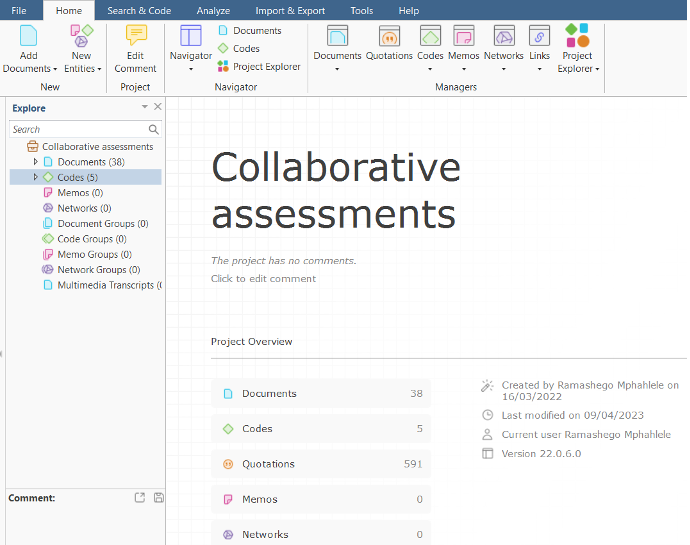690x545 pixels.
Task: Click 'Click to edit comment' link
Action: point(263,279)
